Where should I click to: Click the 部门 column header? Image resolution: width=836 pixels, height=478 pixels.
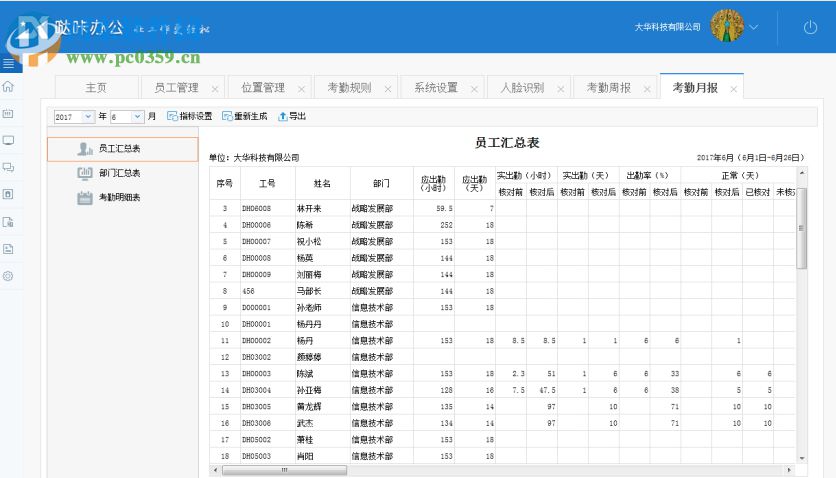[x=381, y=183]
